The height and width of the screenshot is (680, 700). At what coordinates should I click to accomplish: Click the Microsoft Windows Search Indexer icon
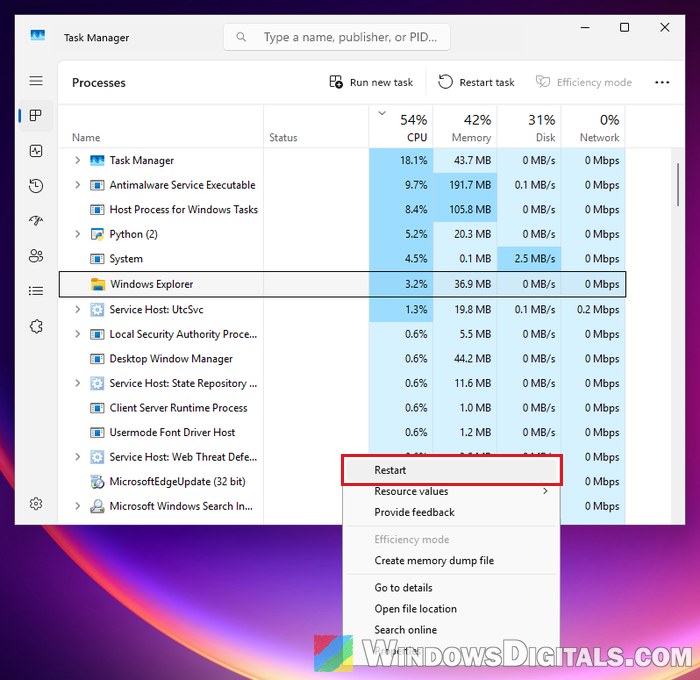pyautogui.click(x=97, y=506)
